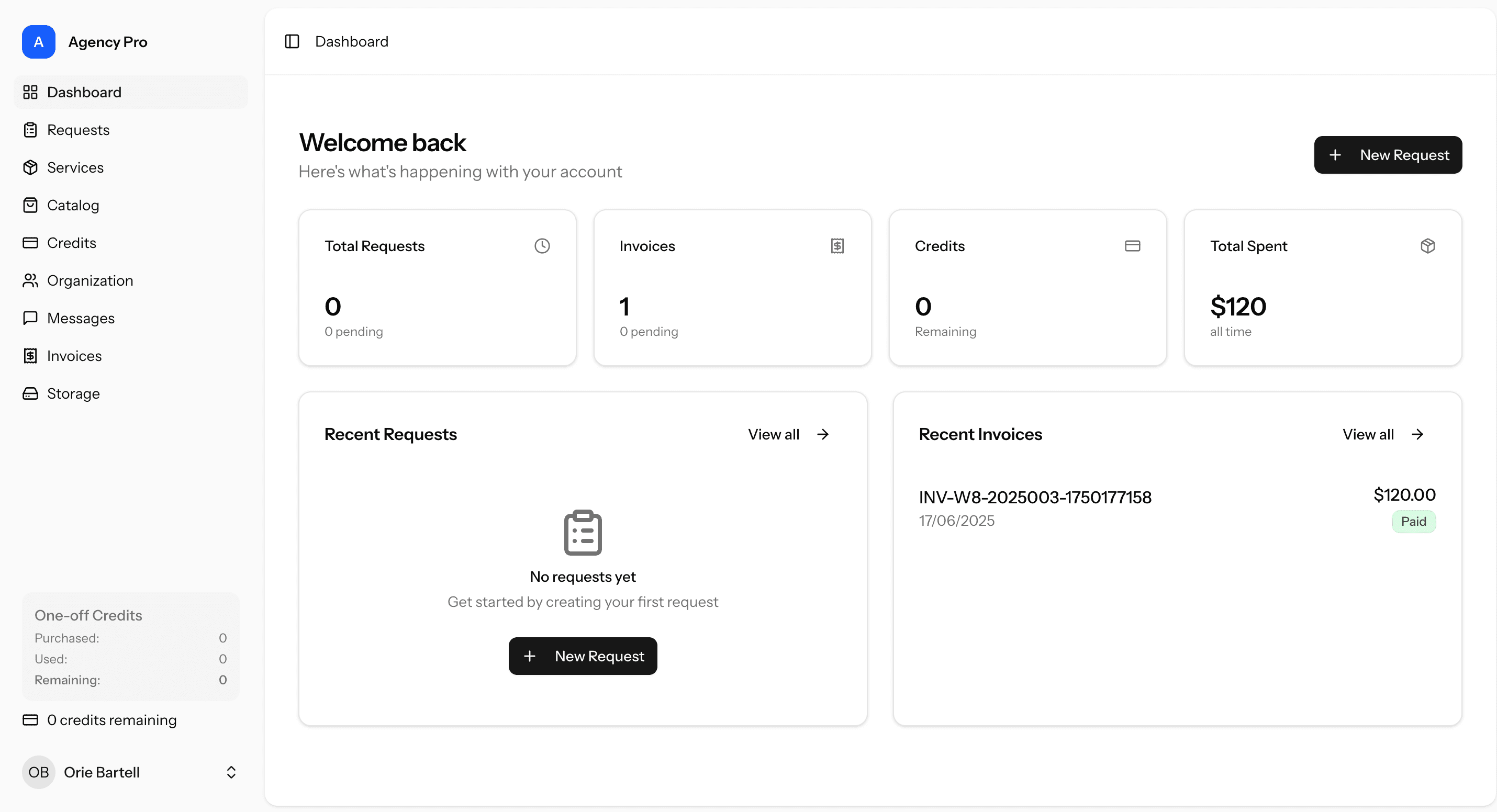Click the package icon on Total Spent card
The height and width of the screenshot is (812, 1497).
coord(1428,246)
